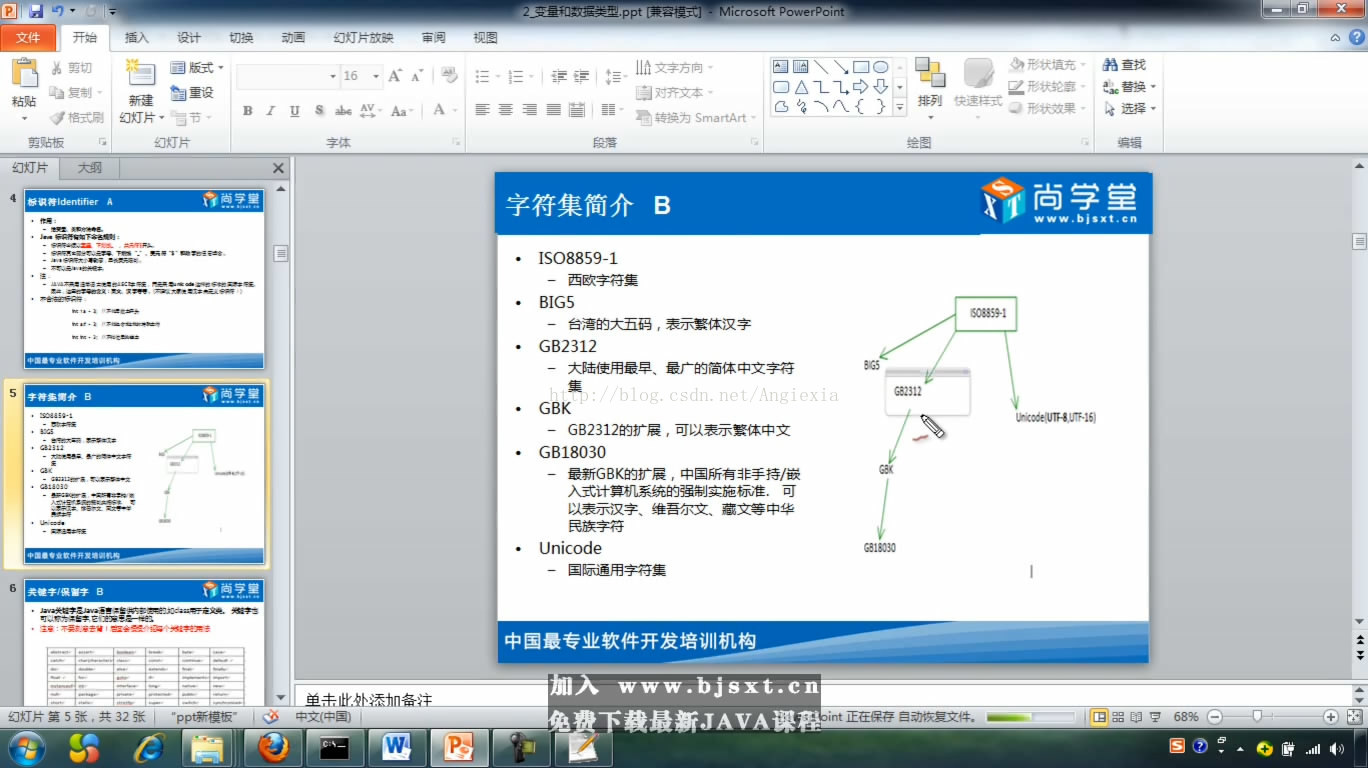Switch to the Slide Show (幻灯片放映) tab

tap(363, 38)
